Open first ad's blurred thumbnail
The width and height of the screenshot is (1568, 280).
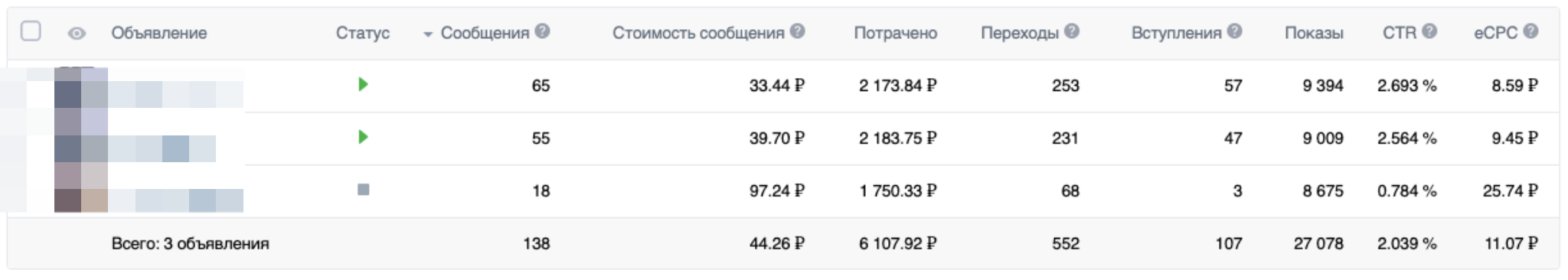click(81, 86)
